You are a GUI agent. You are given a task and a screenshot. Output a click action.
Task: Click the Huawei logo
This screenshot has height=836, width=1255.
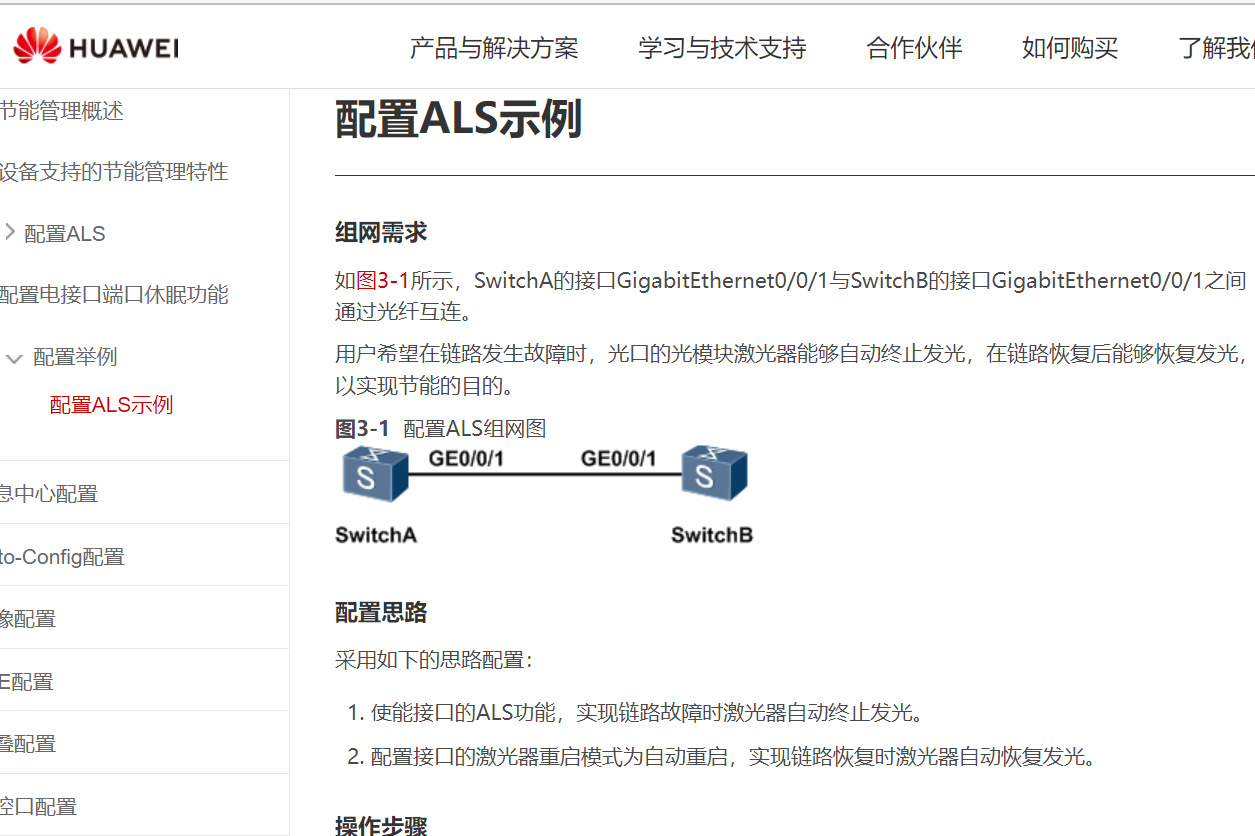(x=96, y=46)
